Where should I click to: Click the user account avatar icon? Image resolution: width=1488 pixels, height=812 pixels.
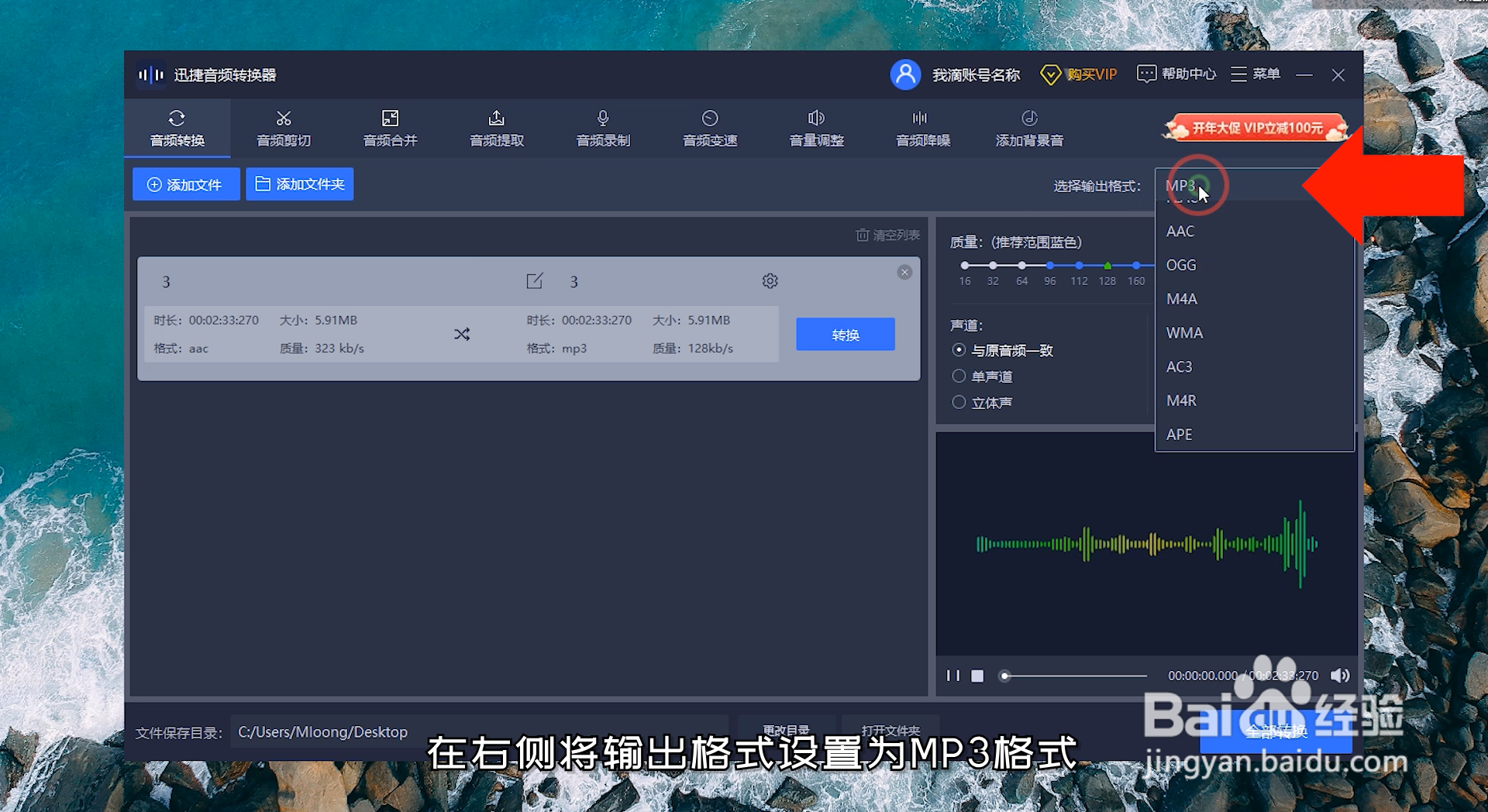[x=905, y=74]
